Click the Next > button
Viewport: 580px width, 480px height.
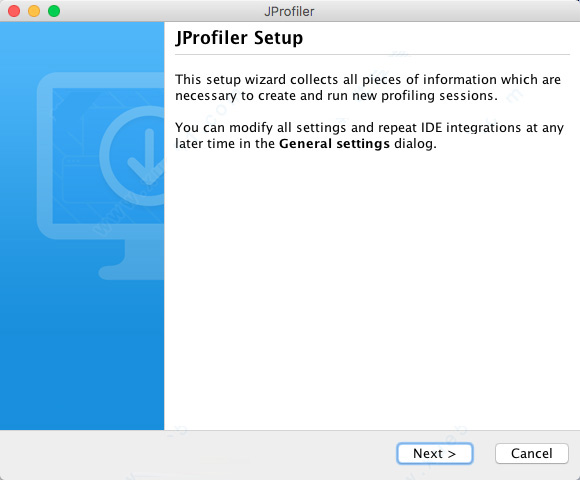coord(435,453)
